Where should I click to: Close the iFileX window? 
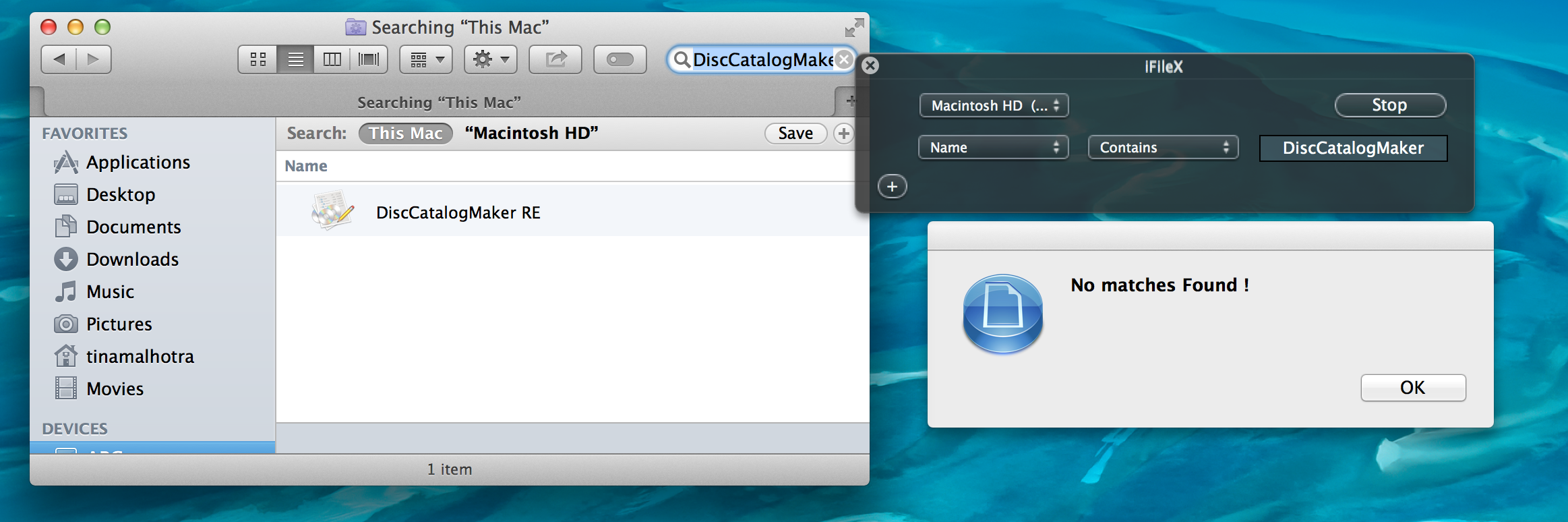[x=870, y=65]
